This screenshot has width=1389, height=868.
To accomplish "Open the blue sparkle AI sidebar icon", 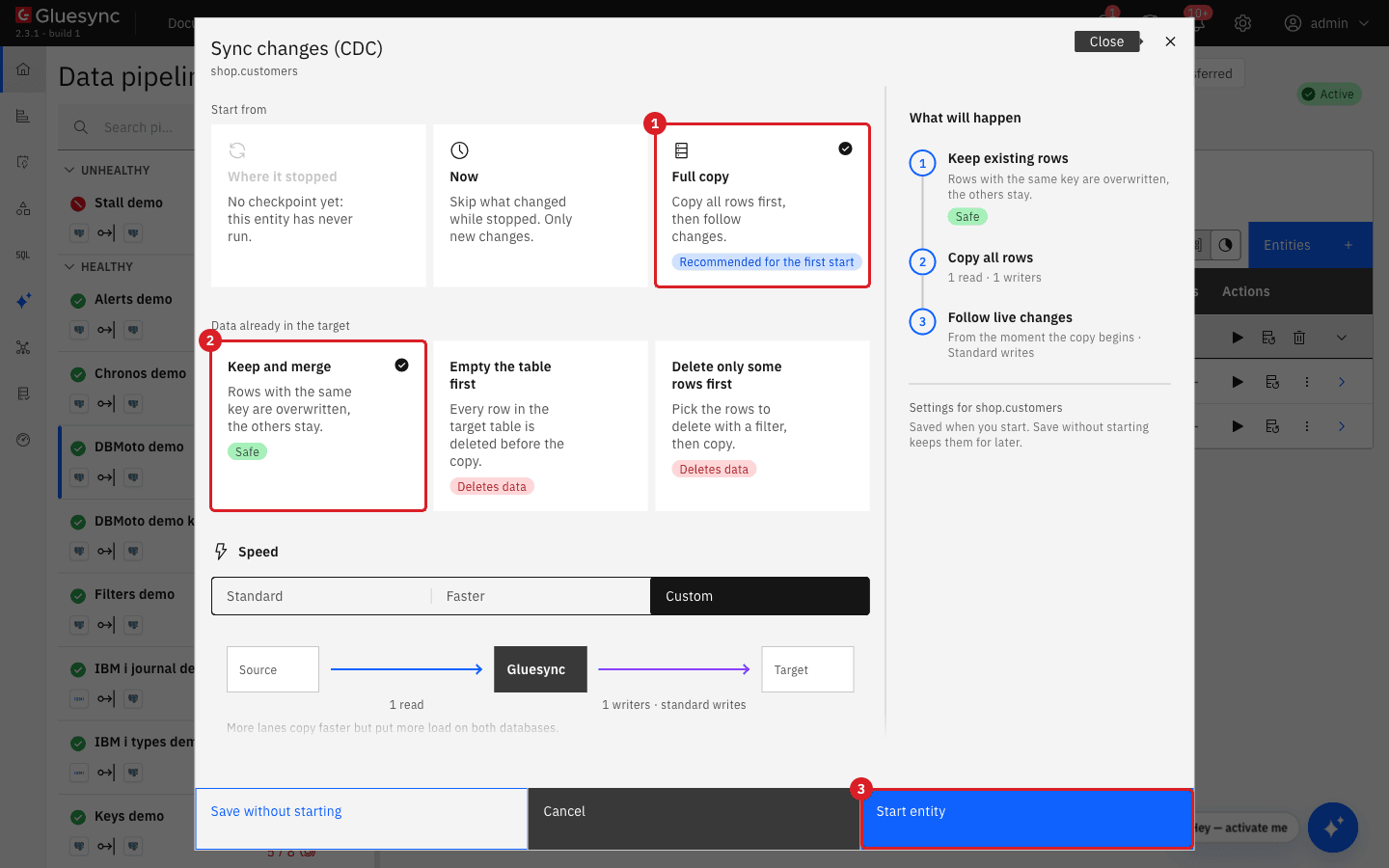I will tap(23, 301).
